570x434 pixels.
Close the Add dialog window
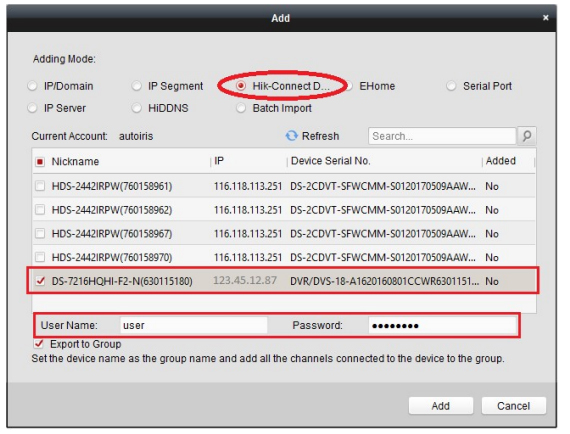click(545, 17)
